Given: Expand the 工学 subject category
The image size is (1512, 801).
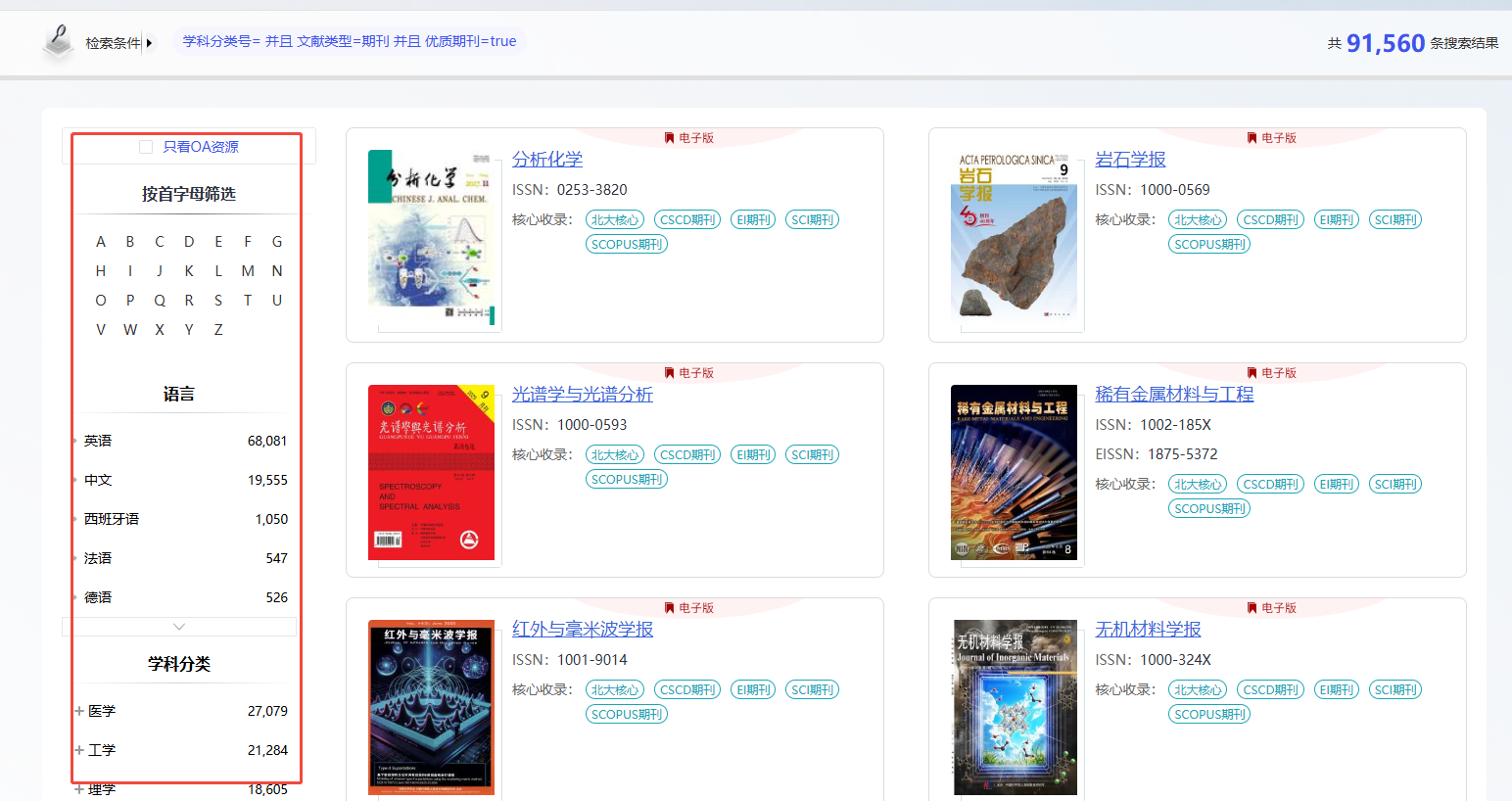Looking at the screenshot, I should pyautogui.click(x=77, y=750).
